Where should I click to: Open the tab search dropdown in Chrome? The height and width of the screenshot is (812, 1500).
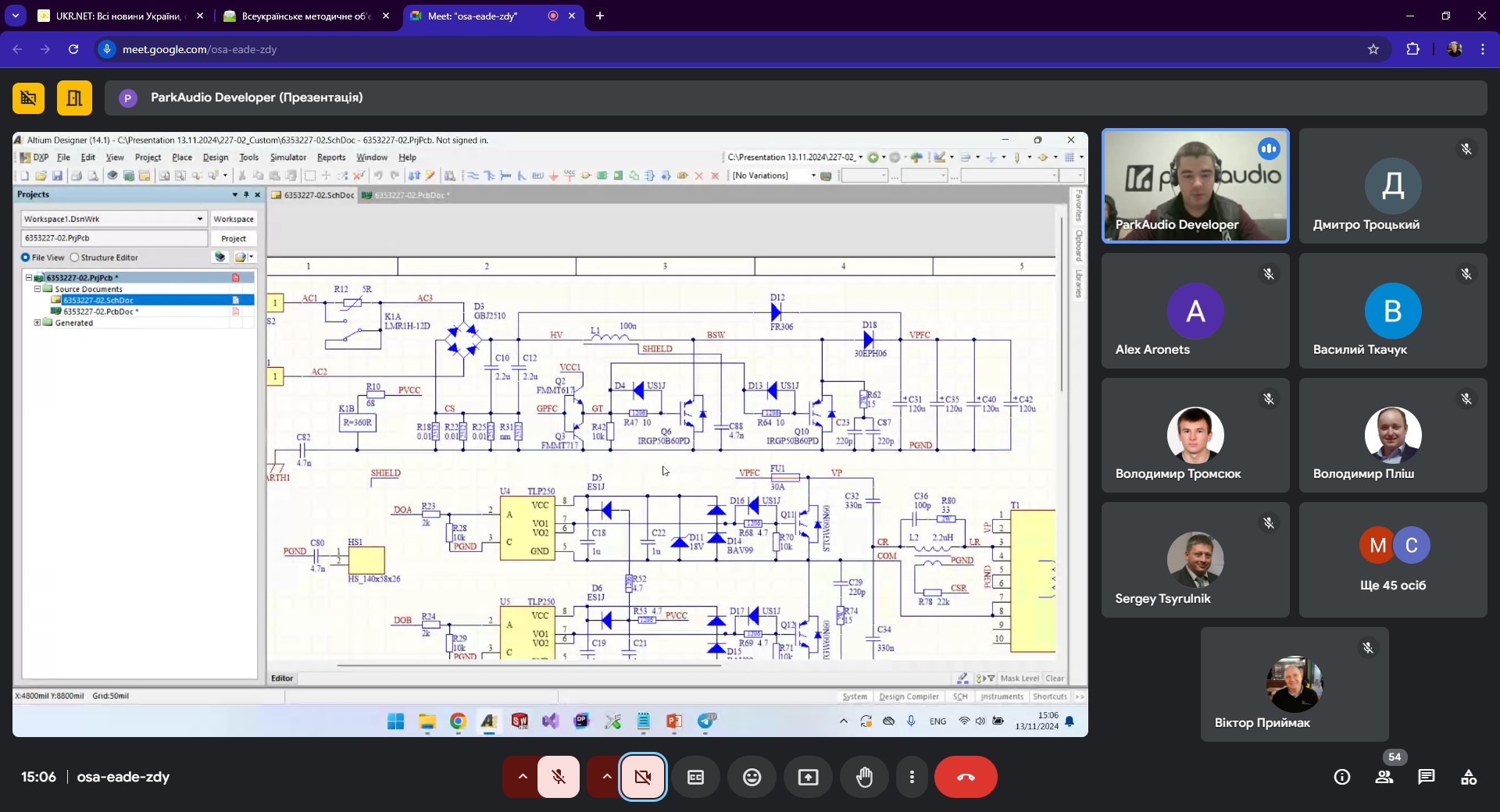(x=15, y=16)
